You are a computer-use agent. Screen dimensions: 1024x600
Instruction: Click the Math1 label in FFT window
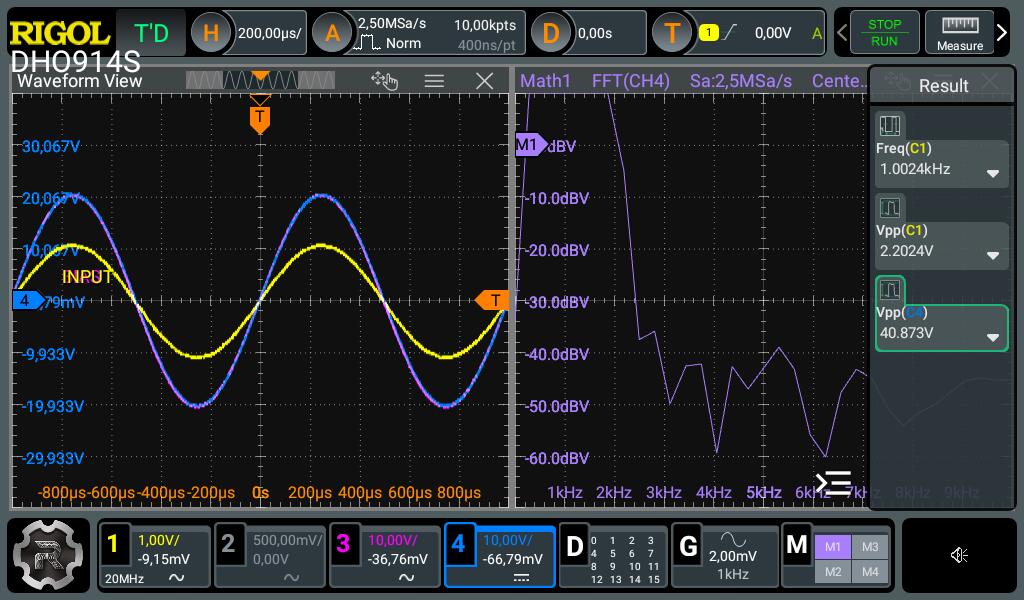(x=545, y=80)
